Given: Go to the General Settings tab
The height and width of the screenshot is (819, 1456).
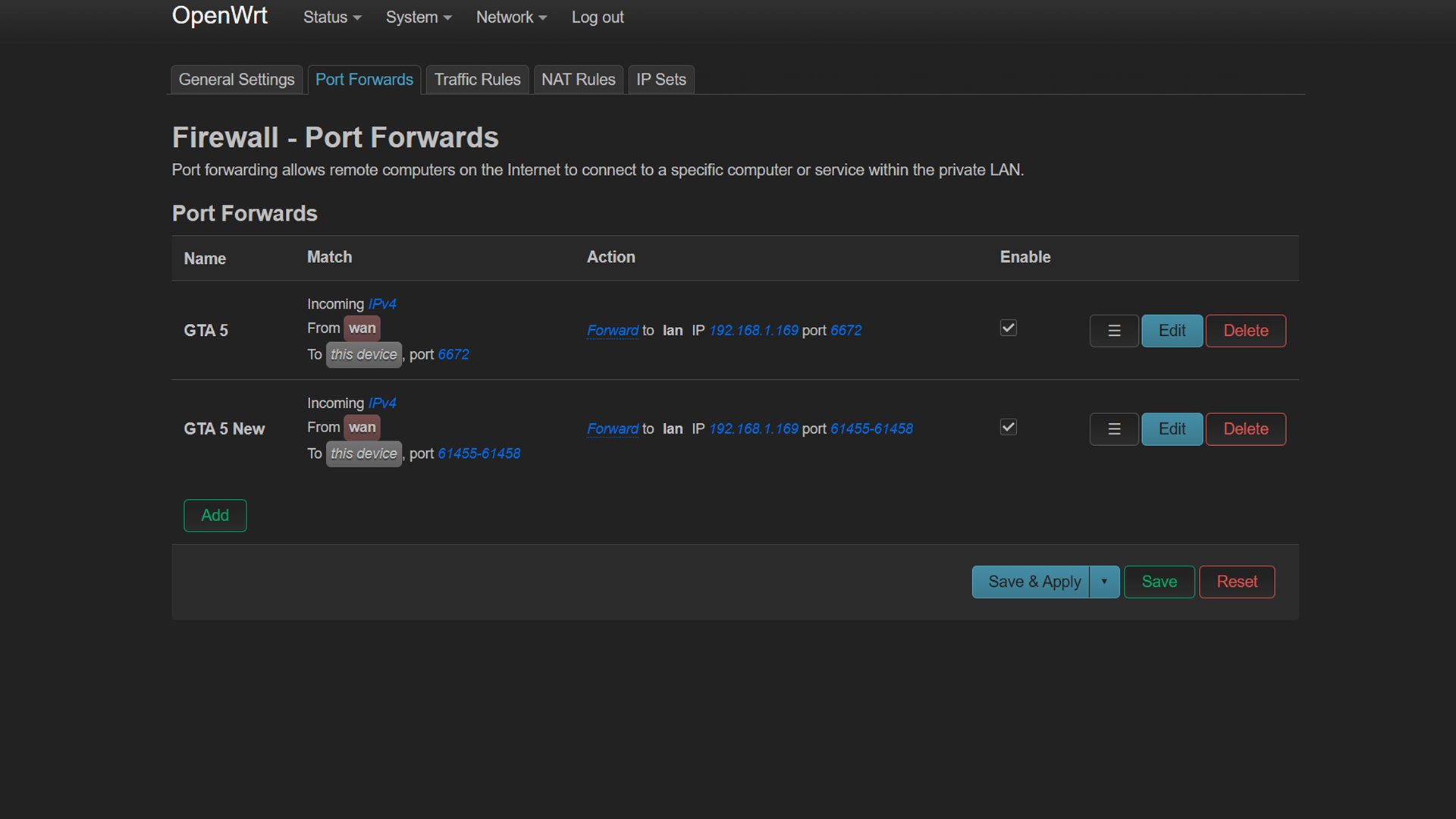Looking at the screenshot, I should [236, 80].
